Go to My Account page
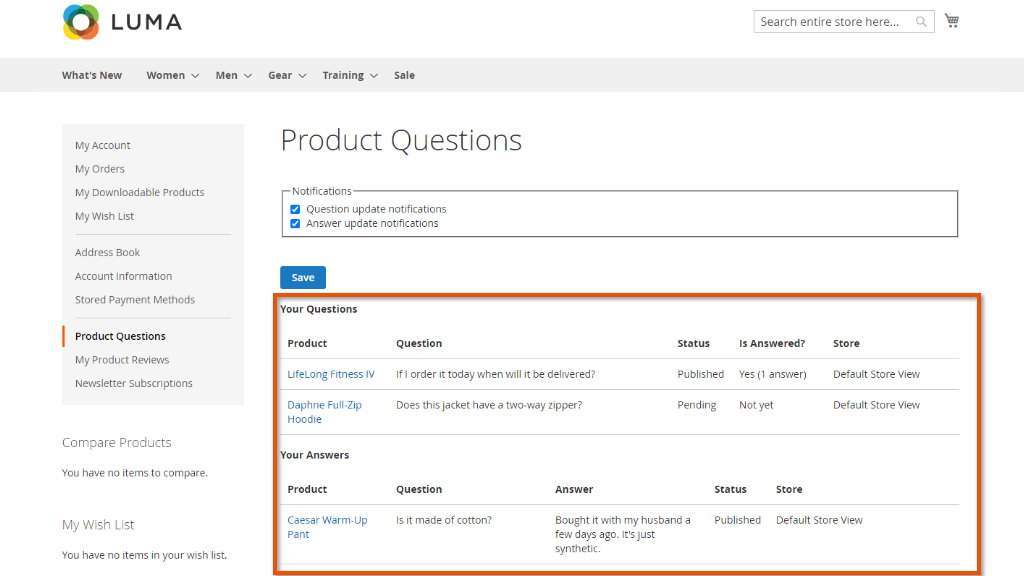Viewport: 1024px width, 576px height. point(103,145)
